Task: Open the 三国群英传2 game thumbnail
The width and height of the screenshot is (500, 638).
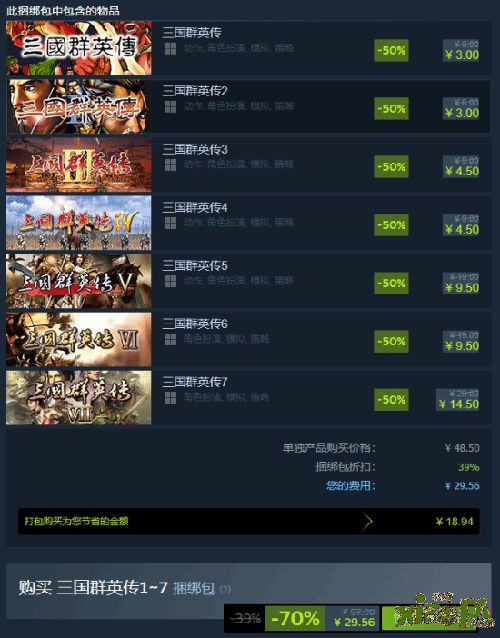Action: (79, 106)
